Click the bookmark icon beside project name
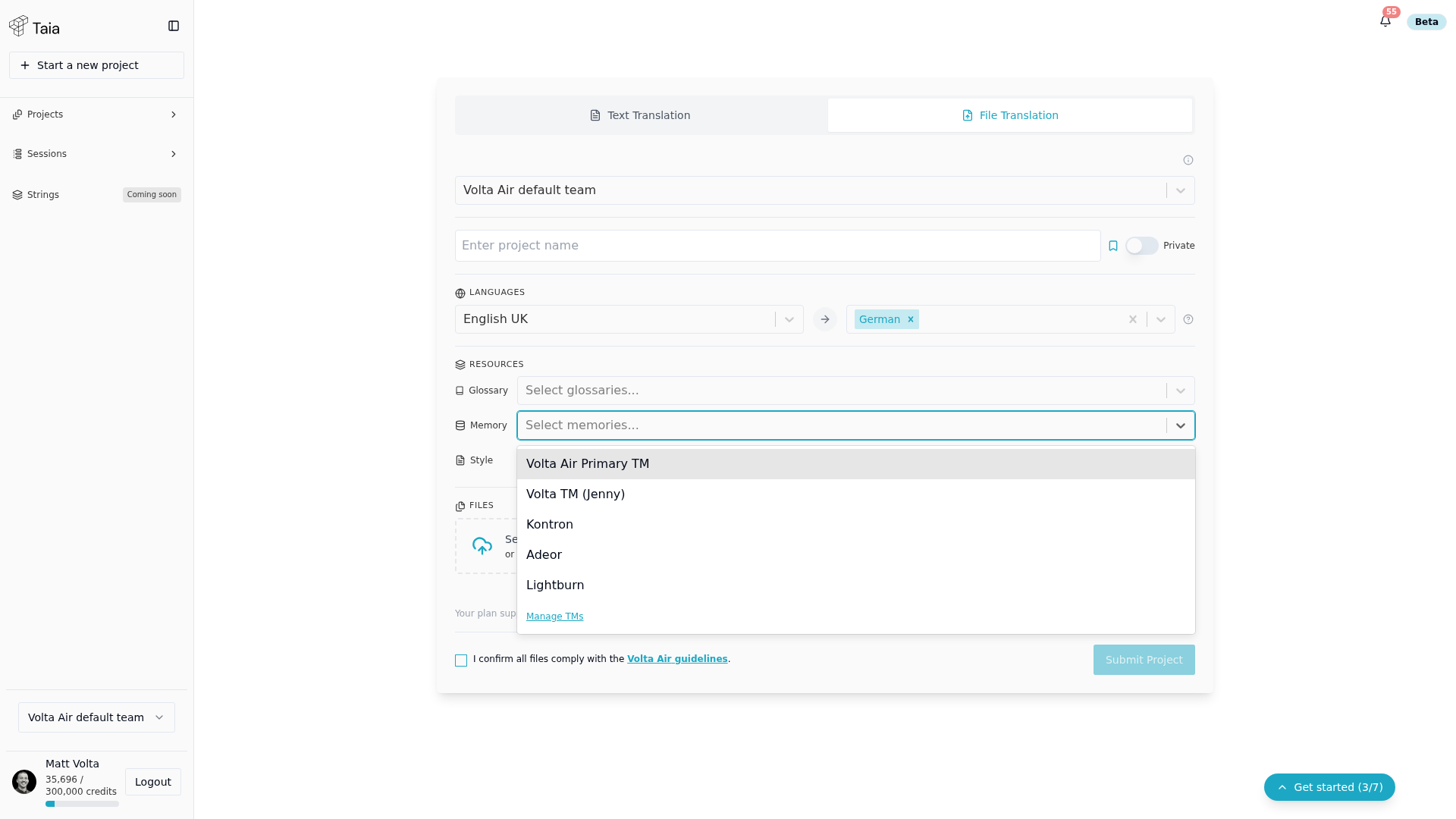Image resolution: width=1456 pixels, height=819 pixels. coord(1113,246)
